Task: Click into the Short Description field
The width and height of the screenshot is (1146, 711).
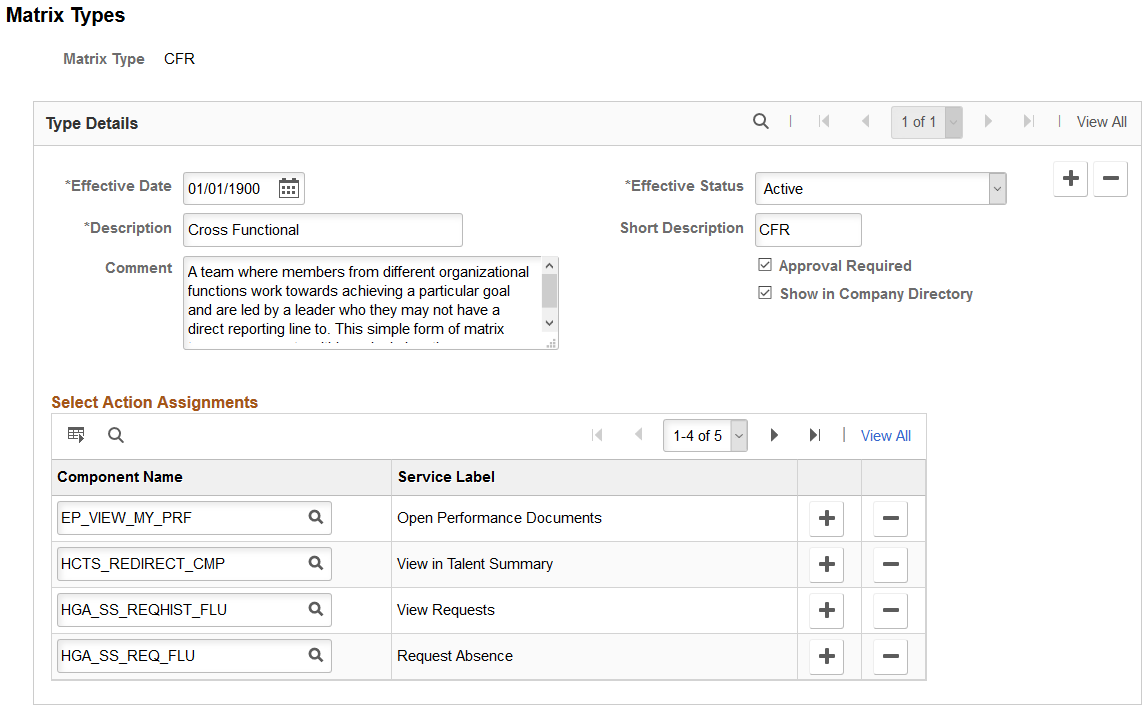Action: [x=808, y=229]
